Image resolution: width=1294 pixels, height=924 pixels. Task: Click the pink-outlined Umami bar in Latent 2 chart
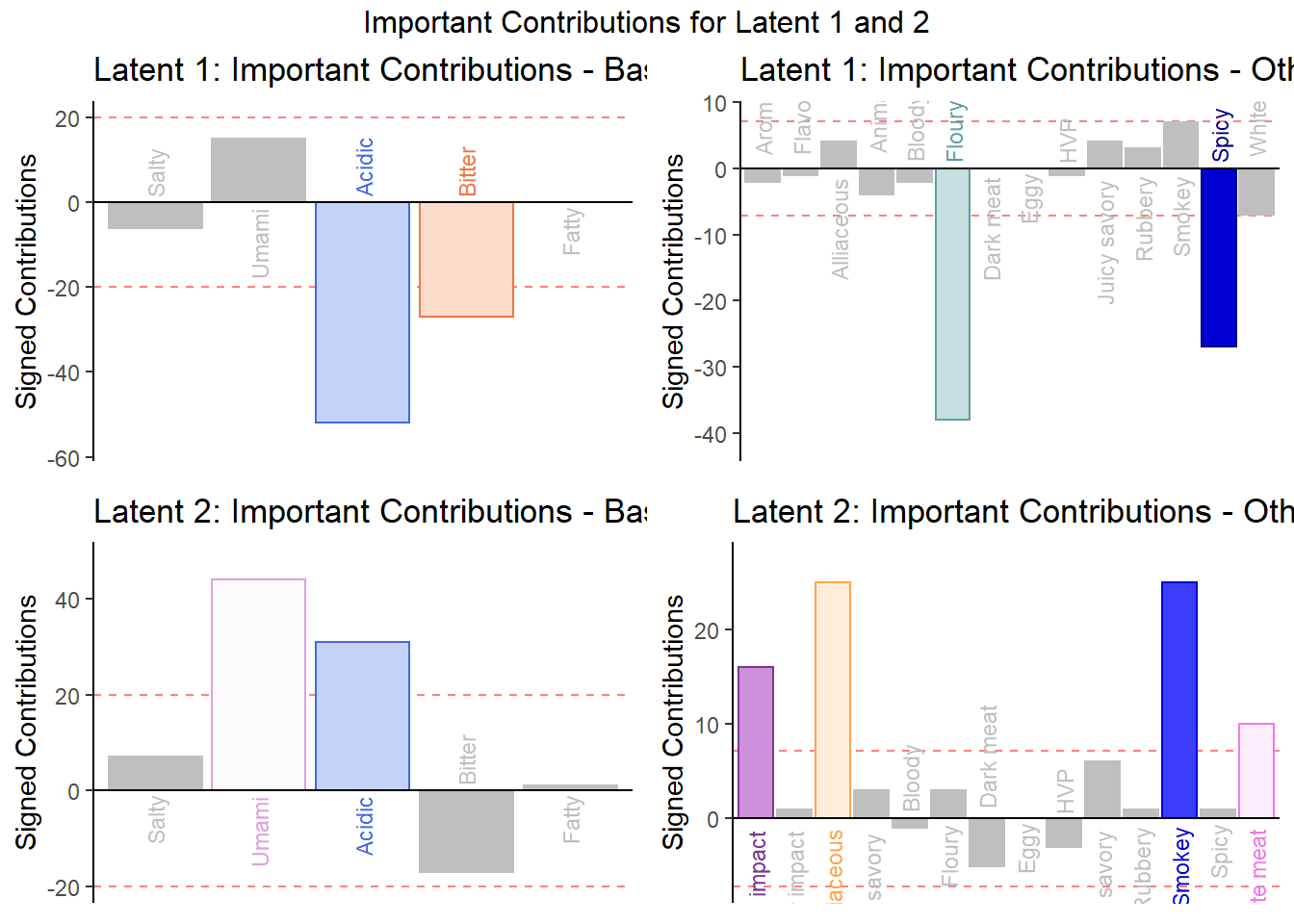[x=258, y=684]
